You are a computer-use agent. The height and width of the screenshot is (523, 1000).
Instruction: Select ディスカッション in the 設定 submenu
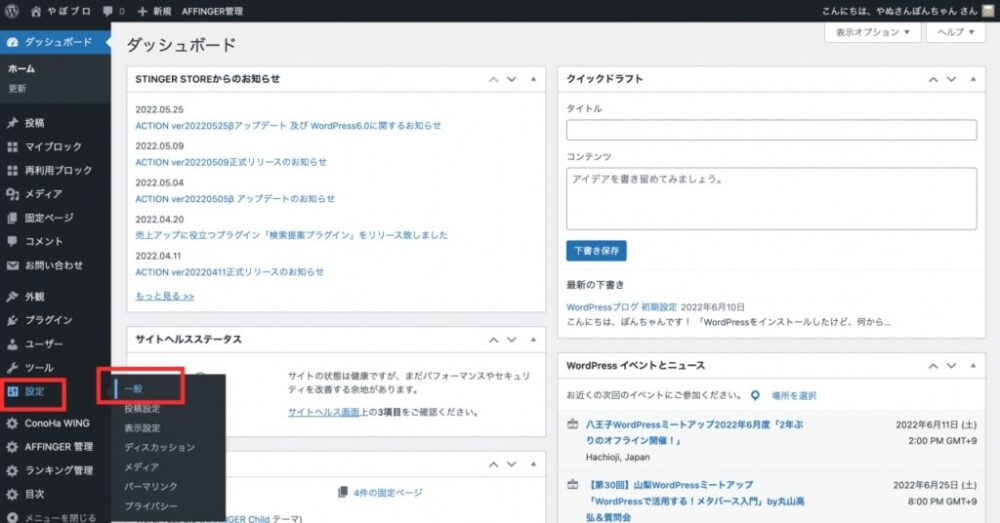pyautogui.click(x=160, y=448)
